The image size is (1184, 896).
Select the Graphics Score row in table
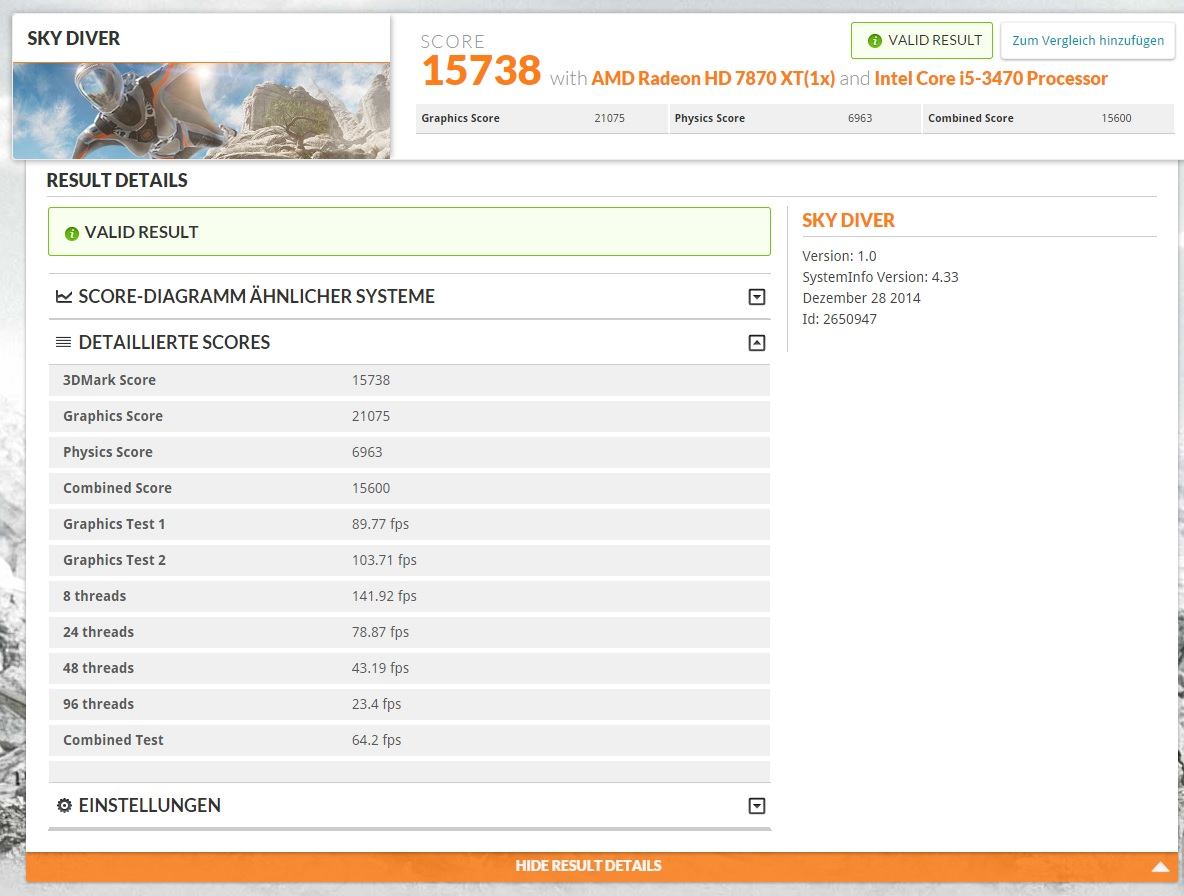click(x=409, y=417)
